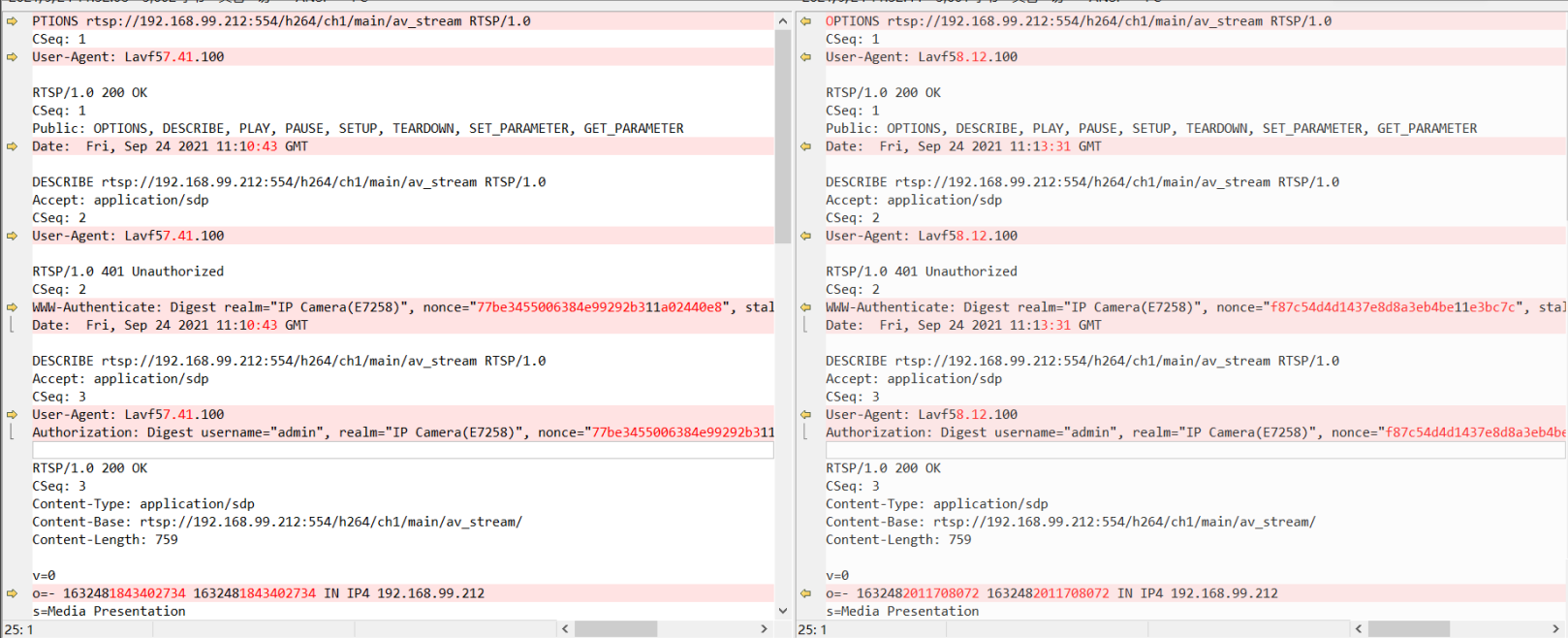Click 's=Media Presentation' in left pane

coord(109,611)
